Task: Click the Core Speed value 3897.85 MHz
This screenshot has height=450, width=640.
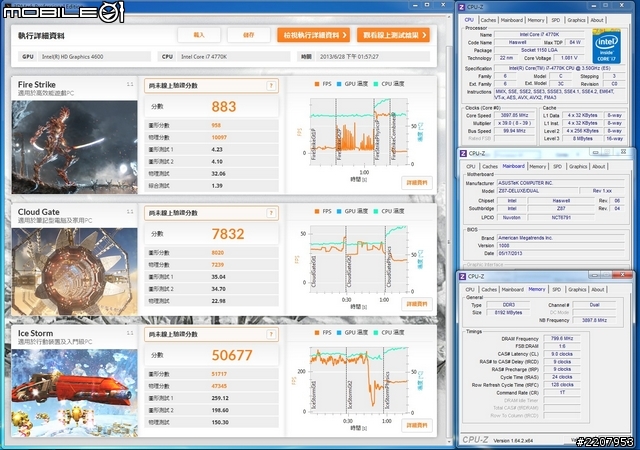Action: coord(514,116)
